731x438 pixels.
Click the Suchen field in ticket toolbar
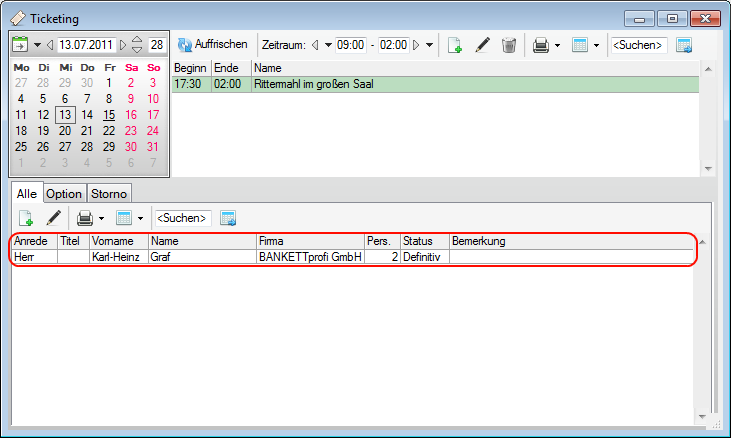(182, 217)
